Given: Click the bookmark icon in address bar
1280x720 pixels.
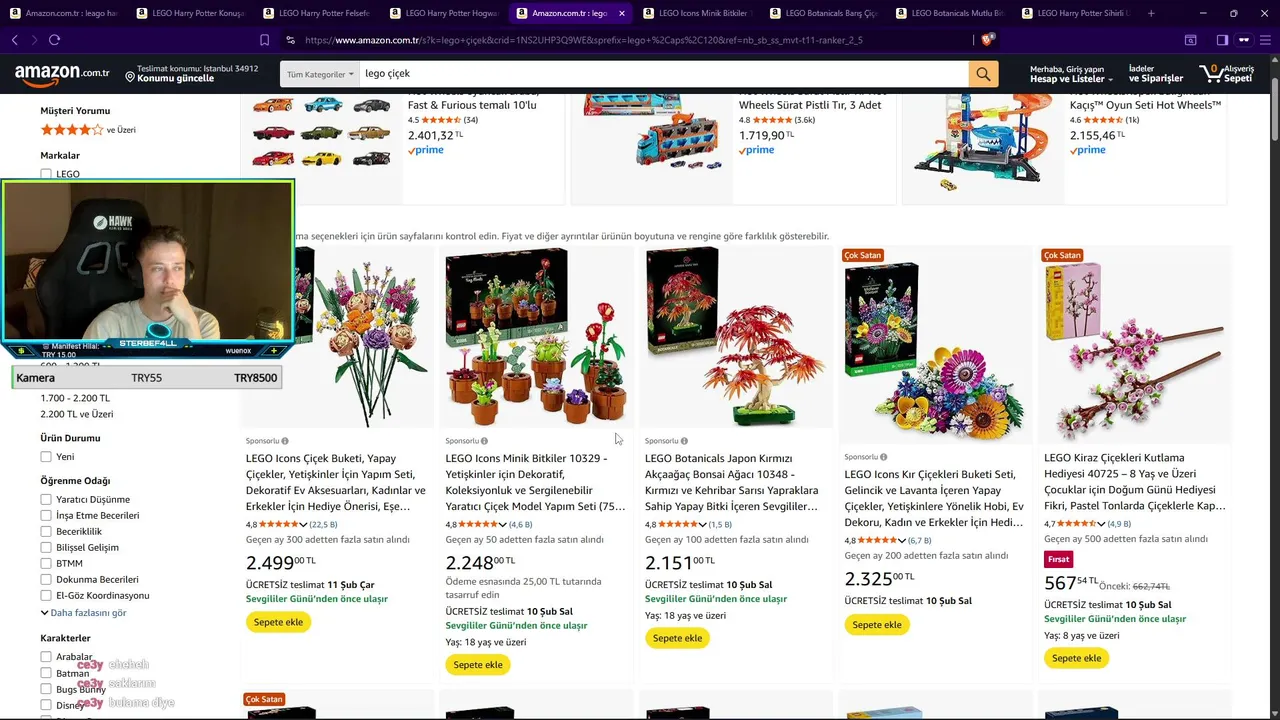Looking at the screenshot, I should point(264,40).
